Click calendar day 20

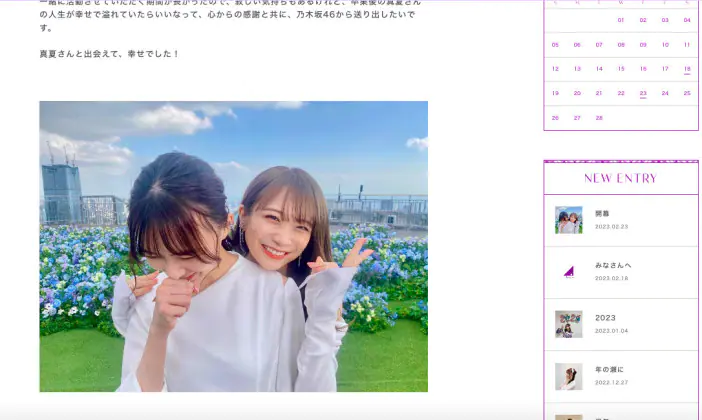pos(577,93)
